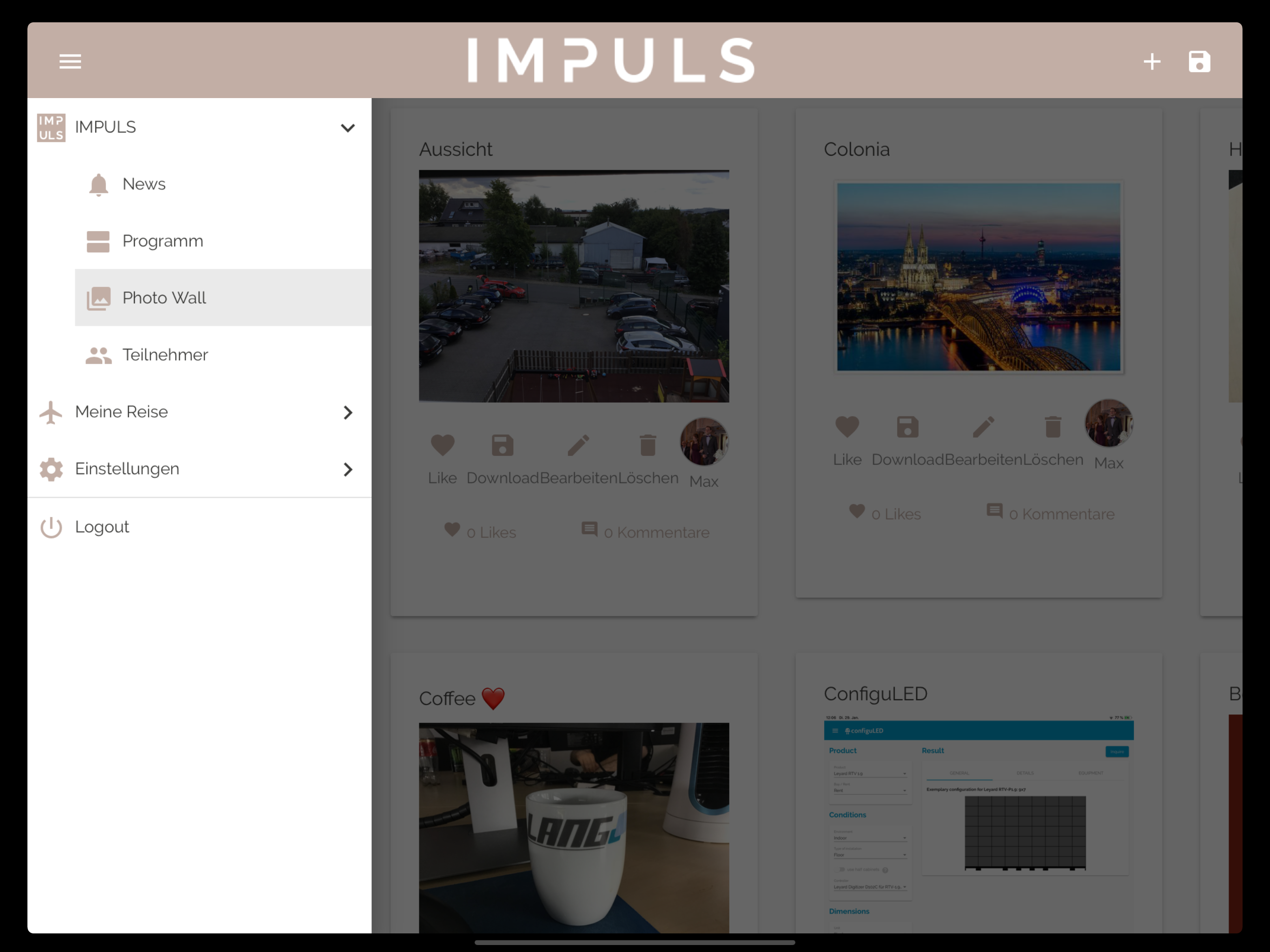The width and height of the screenshot is (1270, 952).
Task: Click the Colonia card title
Action: point(857,149)
